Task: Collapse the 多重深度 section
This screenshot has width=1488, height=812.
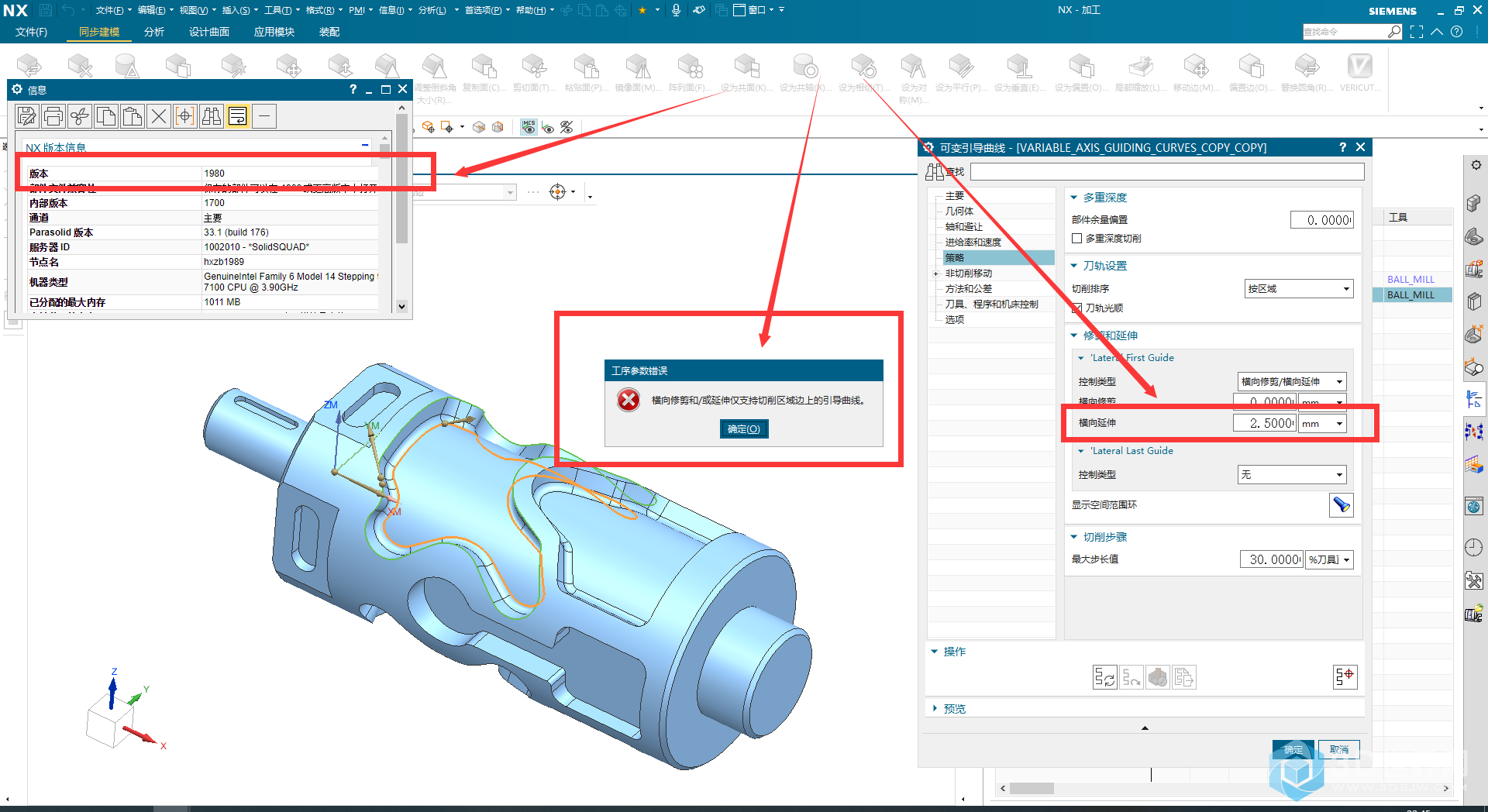Action: coord(1074,198)
